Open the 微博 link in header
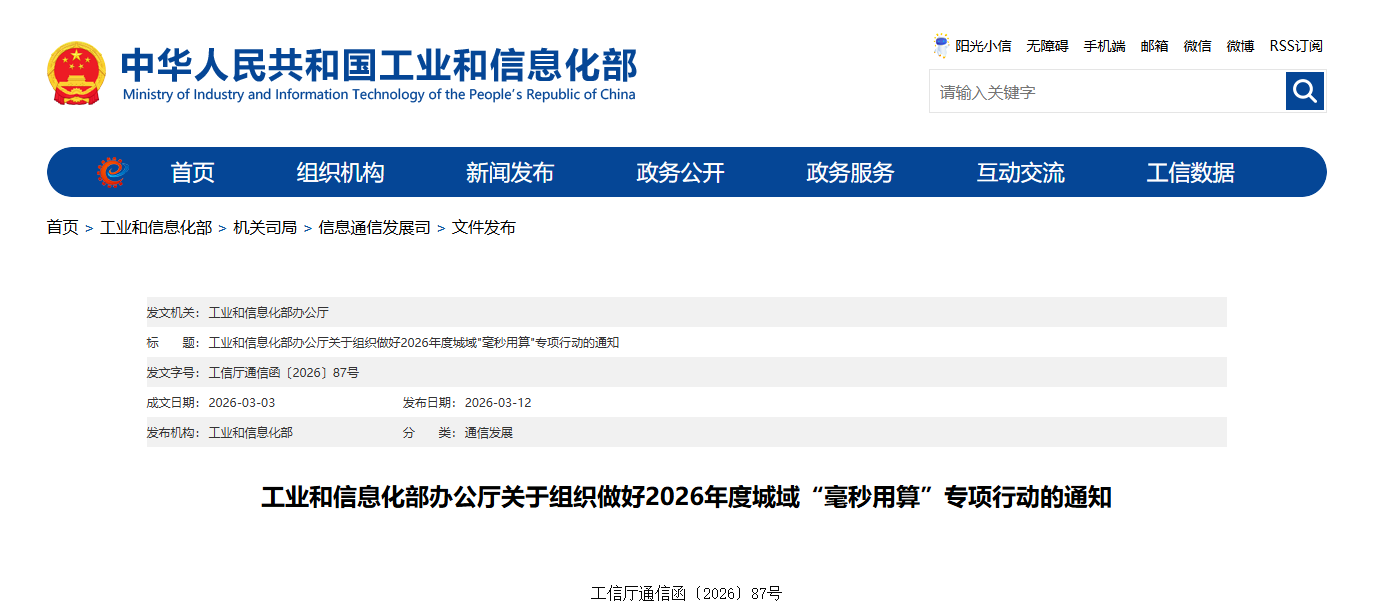The image size is (1378, 611). pyautogui.click(x=1240, y=46)
